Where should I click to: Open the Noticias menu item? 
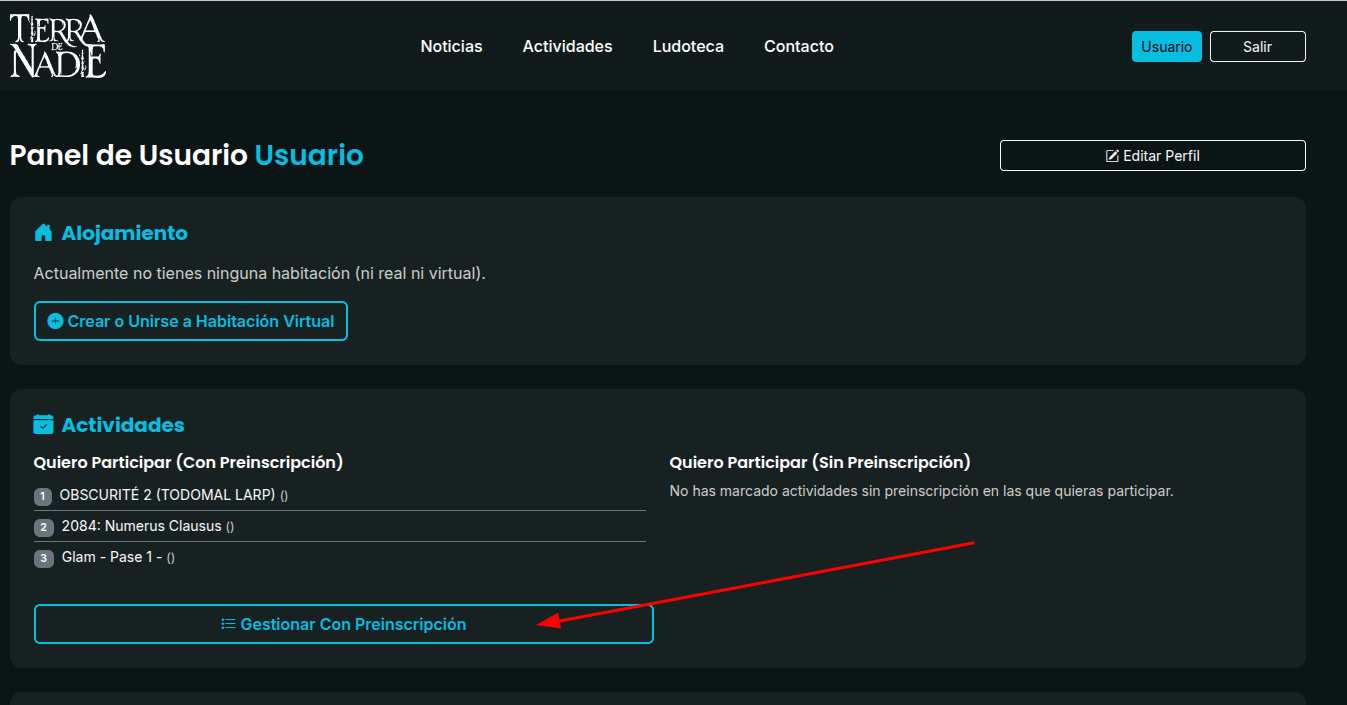pos(451,46)
